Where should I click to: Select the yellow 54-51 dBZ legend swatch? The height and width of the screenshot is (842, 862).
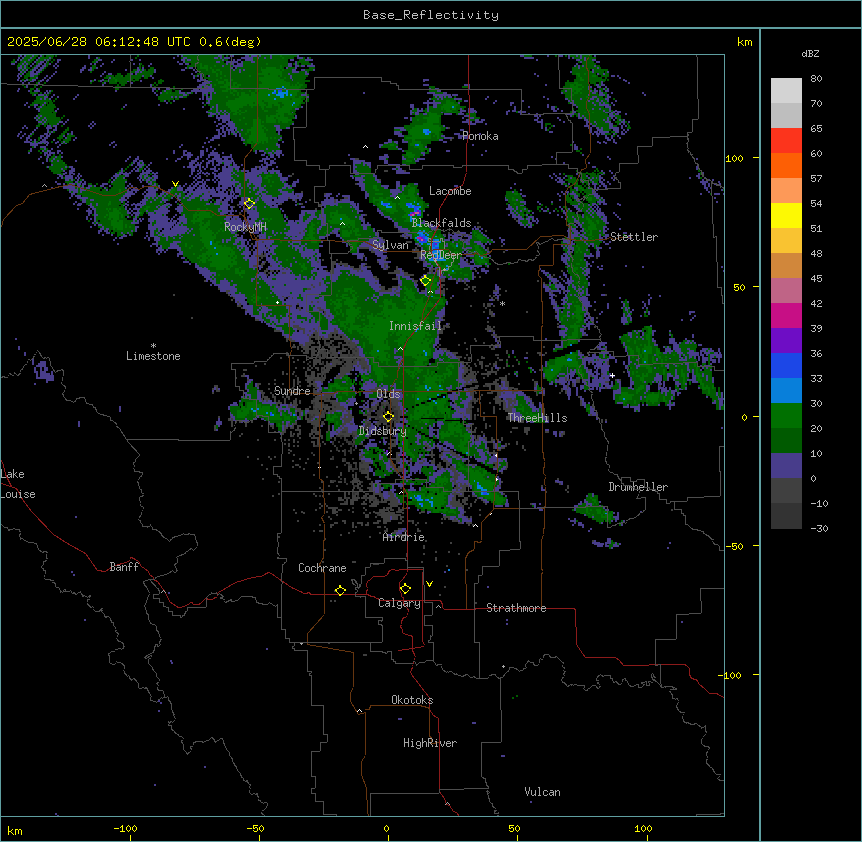click(786, 215)
